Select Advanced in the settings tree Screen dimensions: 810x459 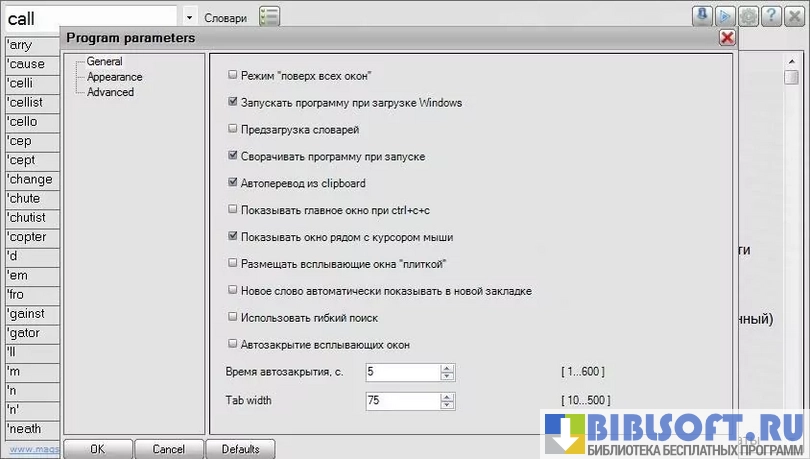click(x=110, y=92)
